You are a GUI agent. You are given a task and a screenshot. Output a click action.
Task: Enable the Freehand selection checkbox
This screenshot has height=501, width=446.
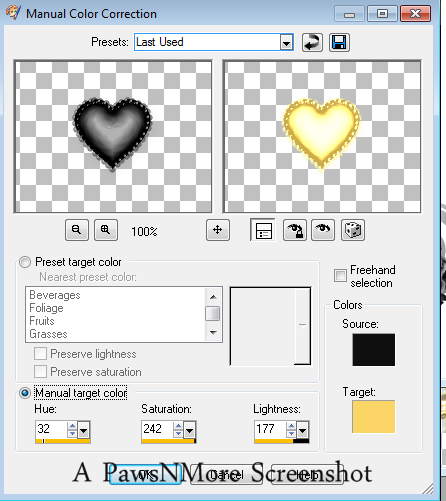(x=340, y=276)
